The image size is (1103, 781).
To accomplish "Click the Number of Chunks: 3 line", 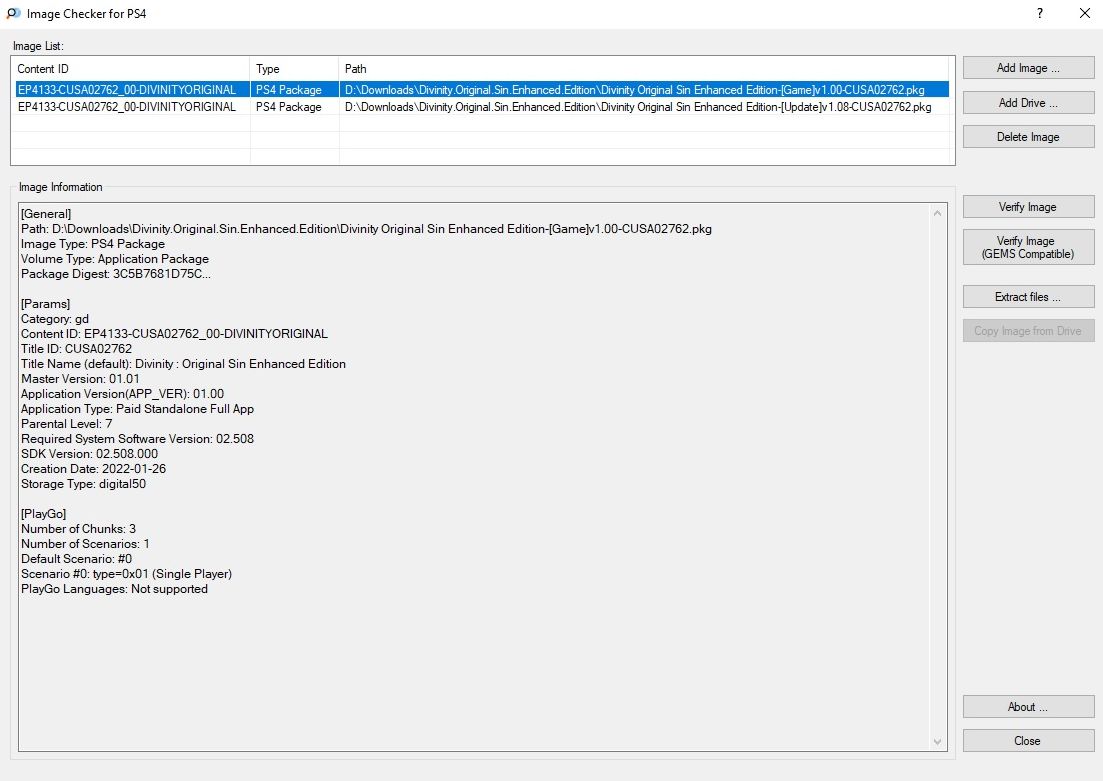I will pos(79,529).
